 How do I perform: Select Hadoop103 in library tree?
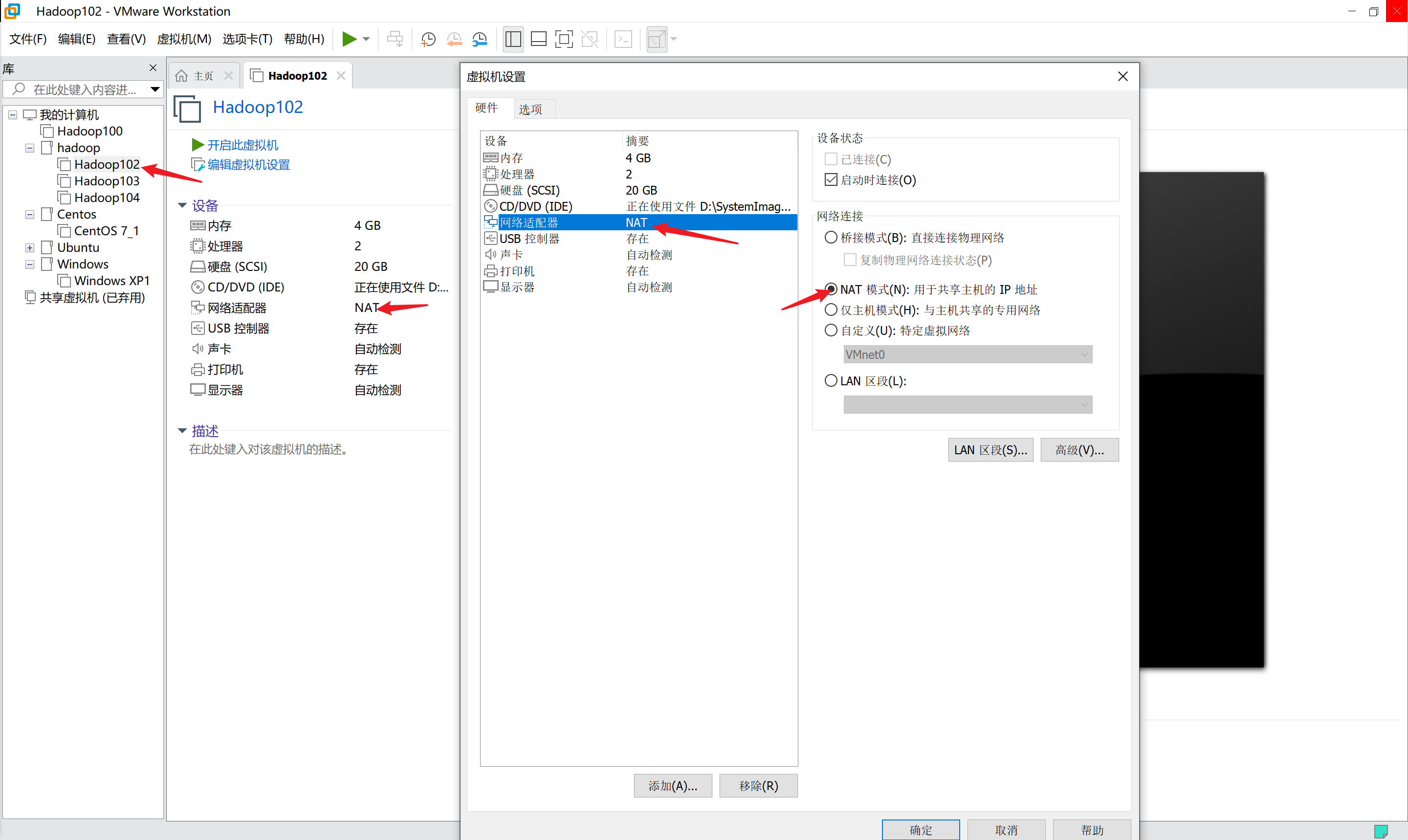[x=107, y=181]
